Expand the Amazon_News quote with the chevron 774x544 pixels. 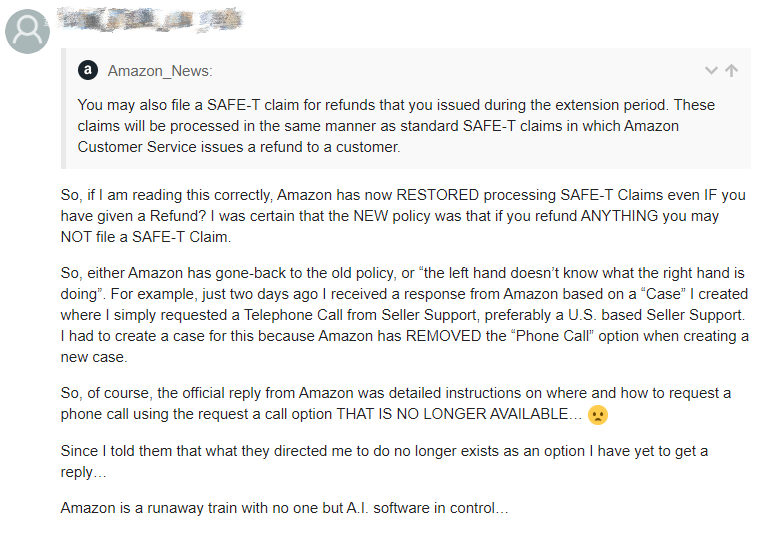pyautogui.click(x=711, y=70)
